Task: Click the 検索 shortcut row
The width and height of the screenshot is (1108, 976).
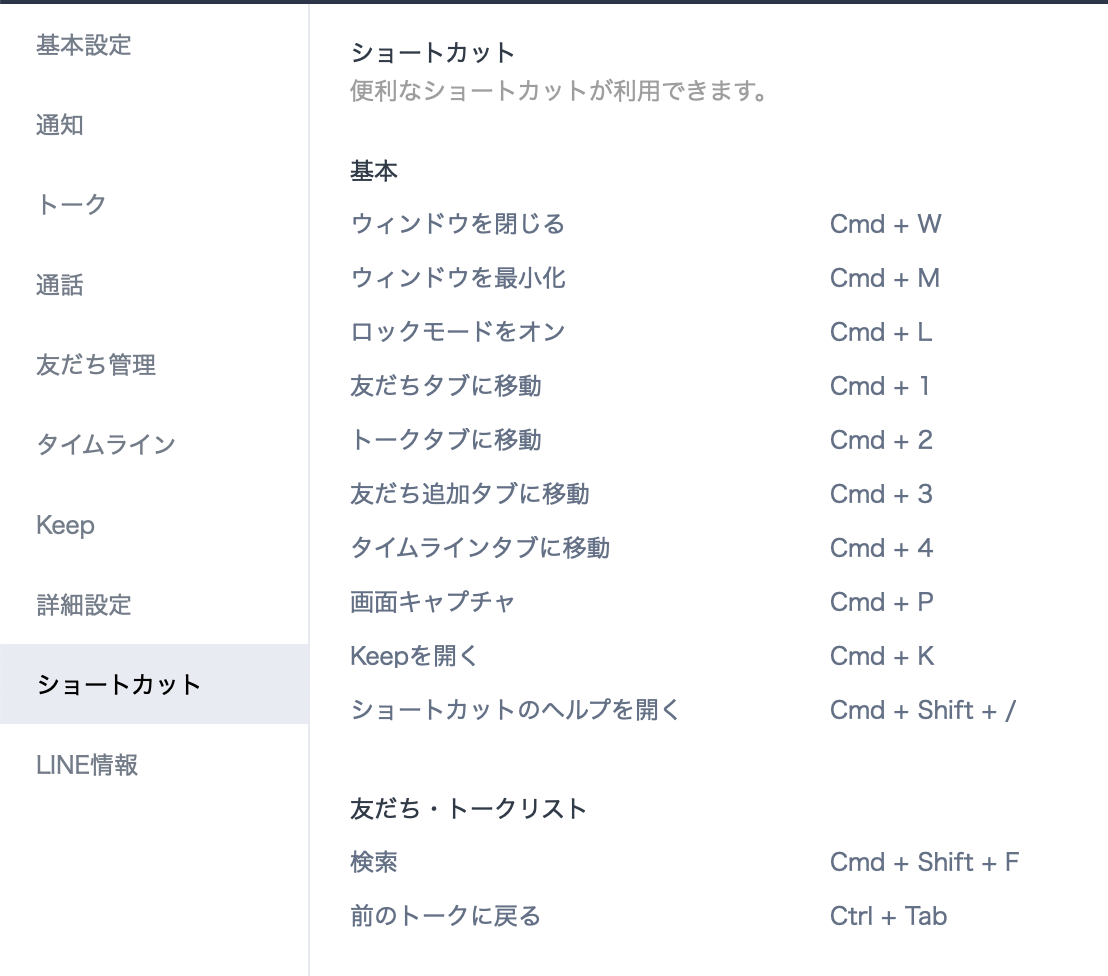Action: [372, 862]
